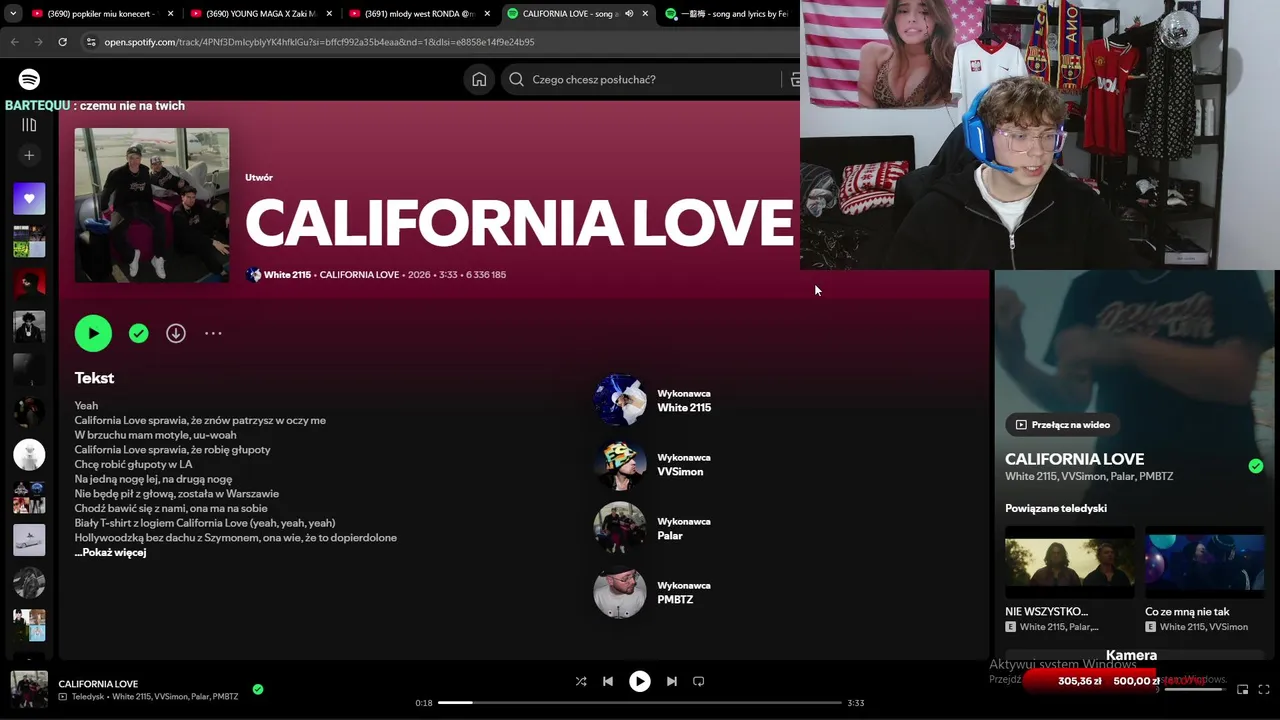Toggle saved checkmark in right video panel
This screenshot has height=720, width=1280.
(x=1256, y=466)
